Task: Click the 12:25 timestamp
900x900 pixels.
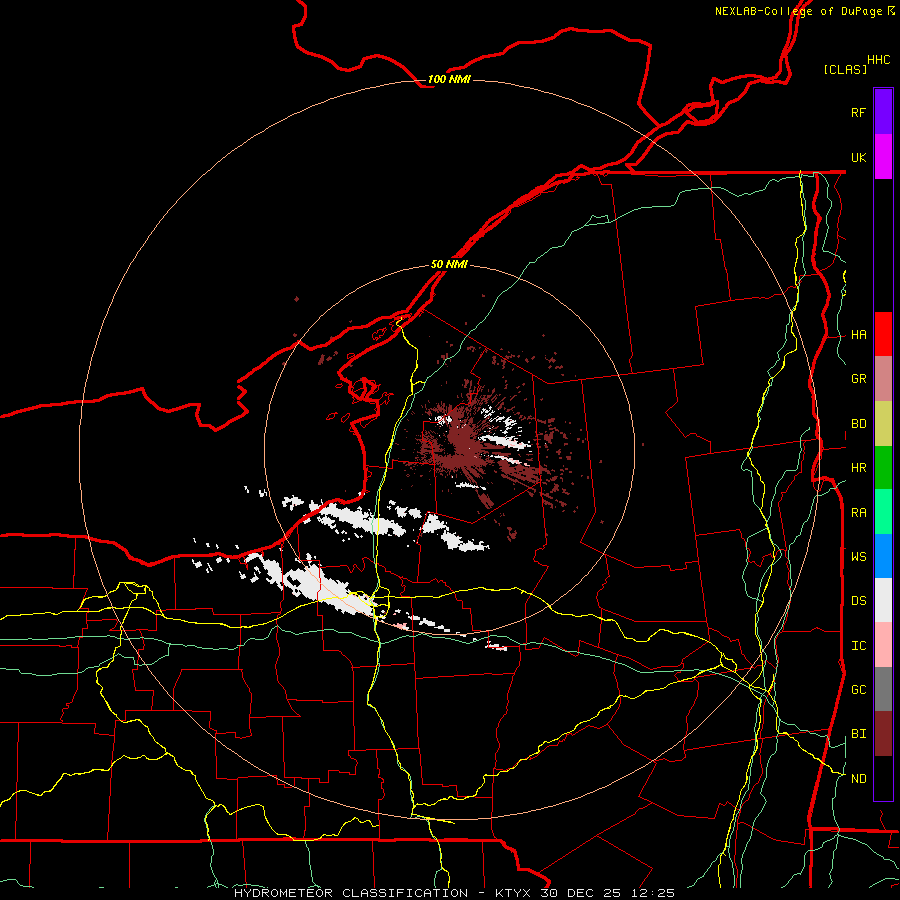Action: coord(654,893)
